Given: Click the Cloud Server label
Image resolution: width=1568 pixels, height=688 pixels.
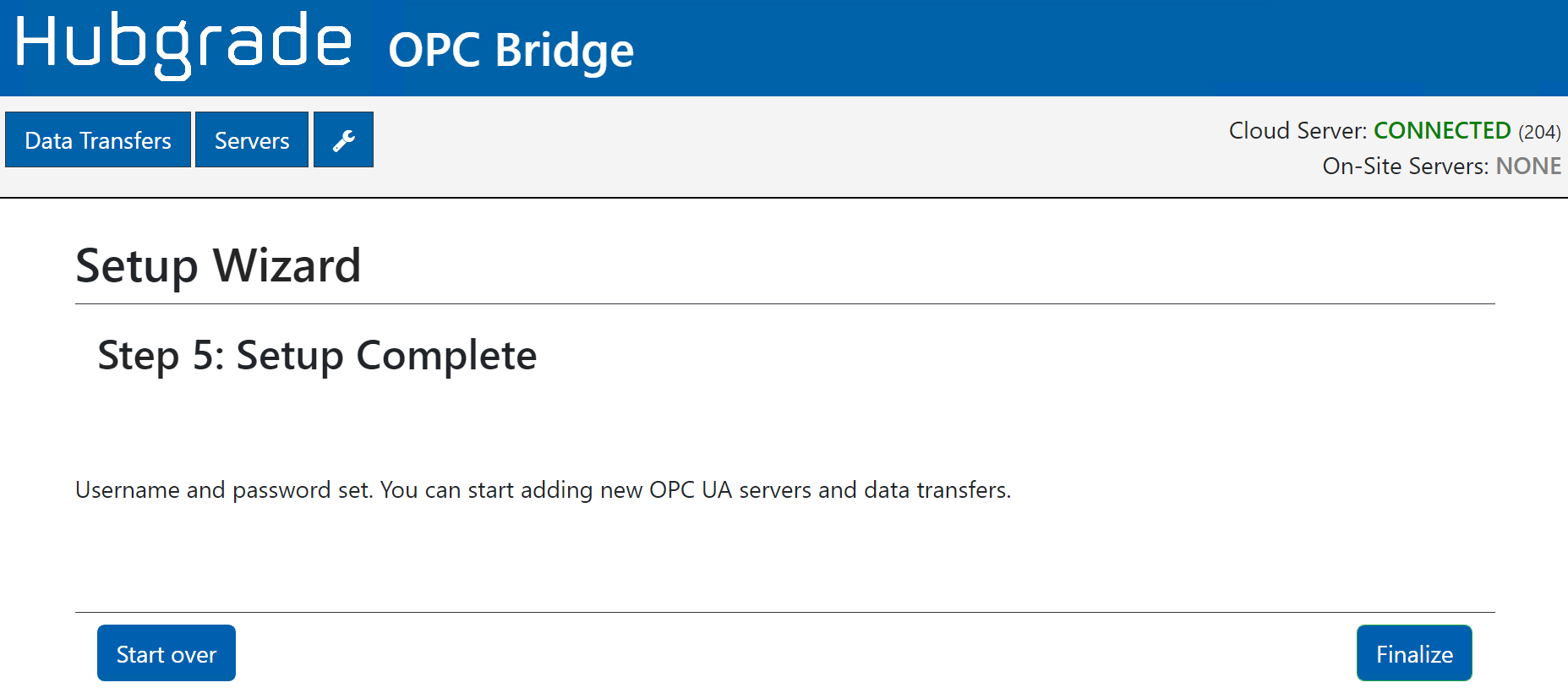Looking at the screenshot, I should [1297, 131].
